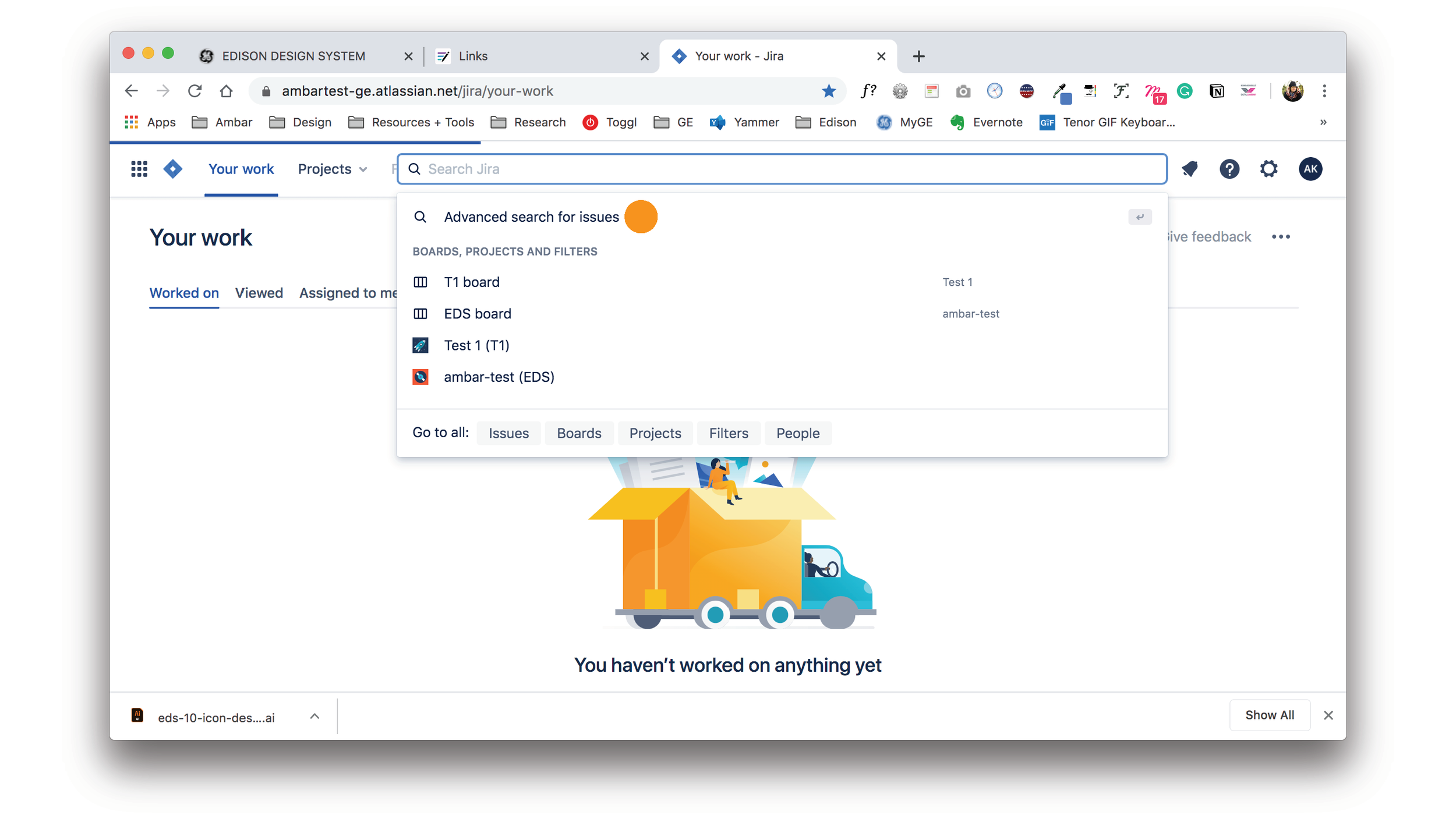This screenshot has width=1456, height=819.
Task: Expand the Projects dropdown menu
Action: click(x=333, y=169)
